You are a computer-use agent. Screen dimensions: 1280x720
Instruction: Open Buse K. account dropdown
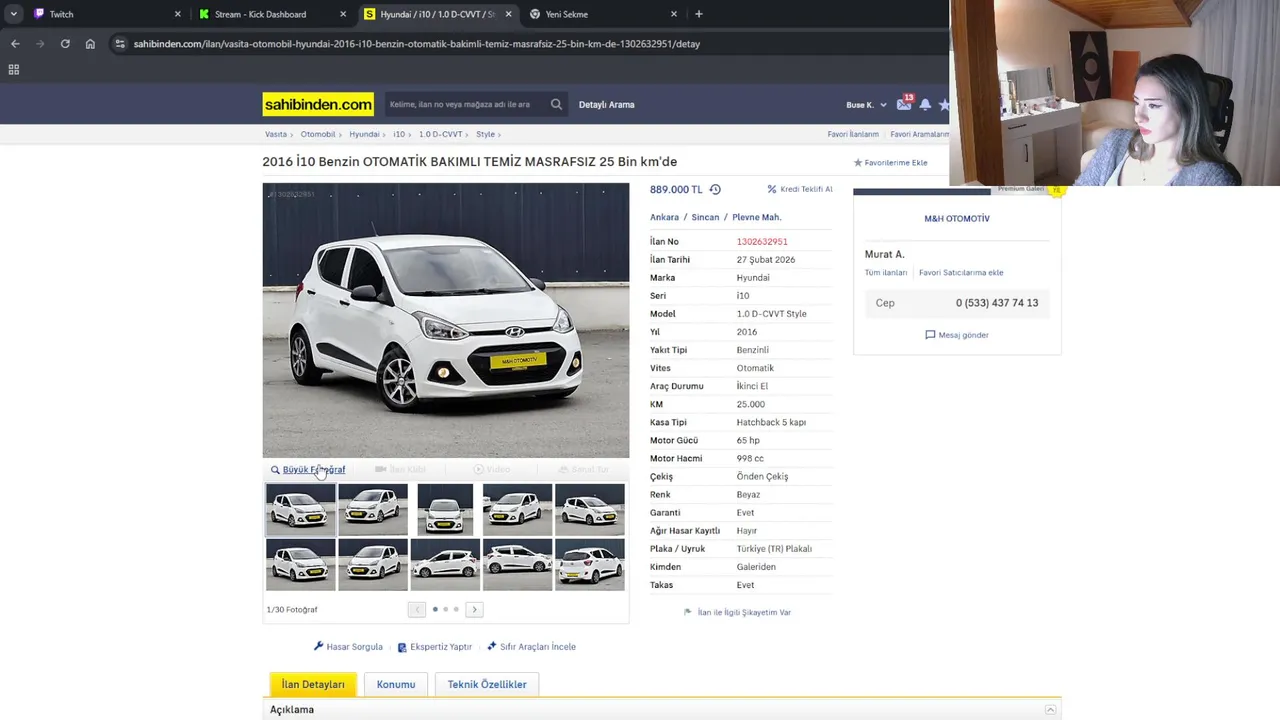tap(866, 105)
